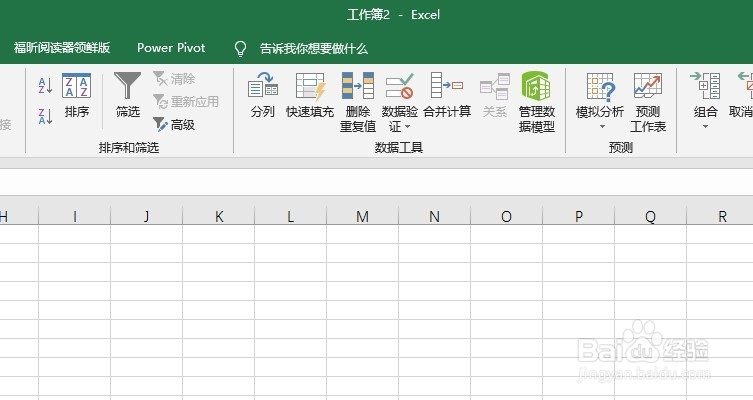This screenshot has height=400, width=753.
Task: Select column R header
Action: click(x=720, y=216)
